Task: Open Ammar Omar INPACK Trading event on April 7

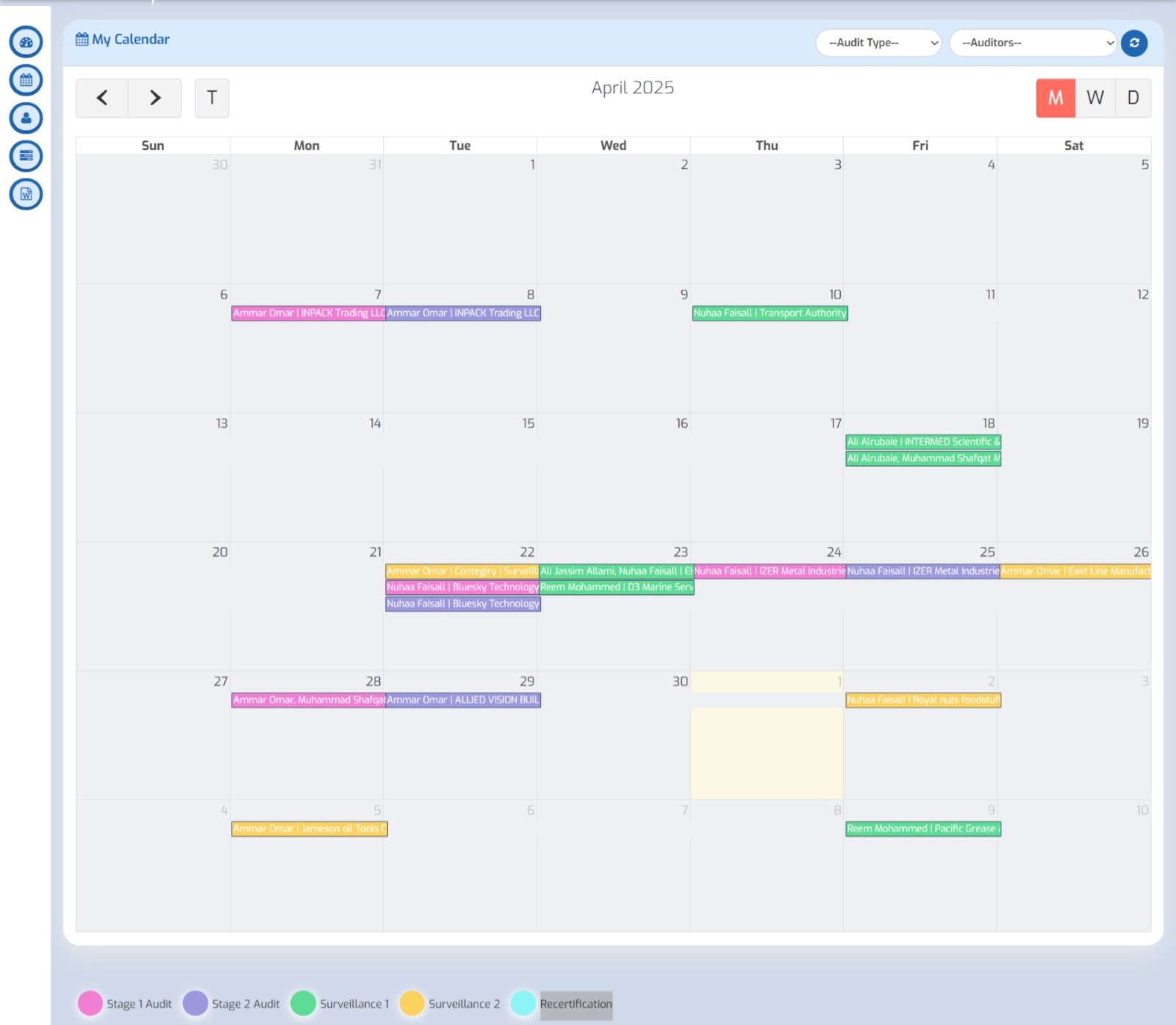Action: coord(308,313)
